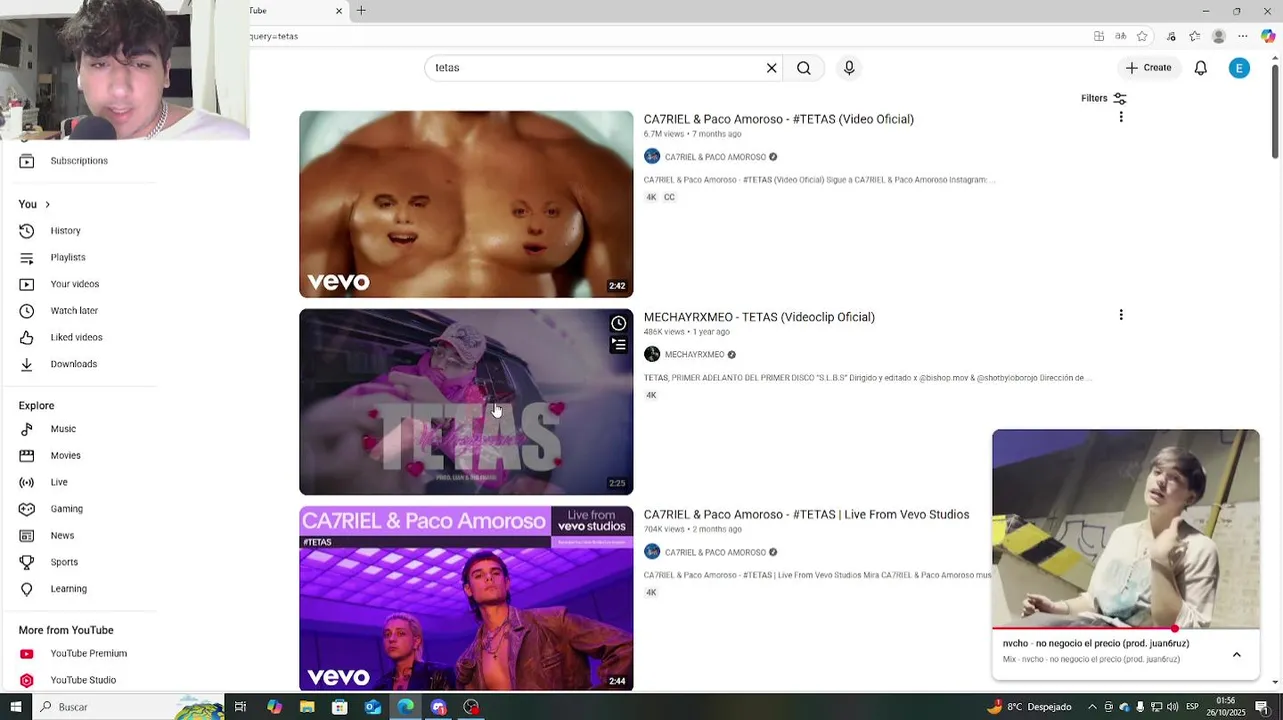
Task: Open search Filters
Action: click(x=1104, y=98)
